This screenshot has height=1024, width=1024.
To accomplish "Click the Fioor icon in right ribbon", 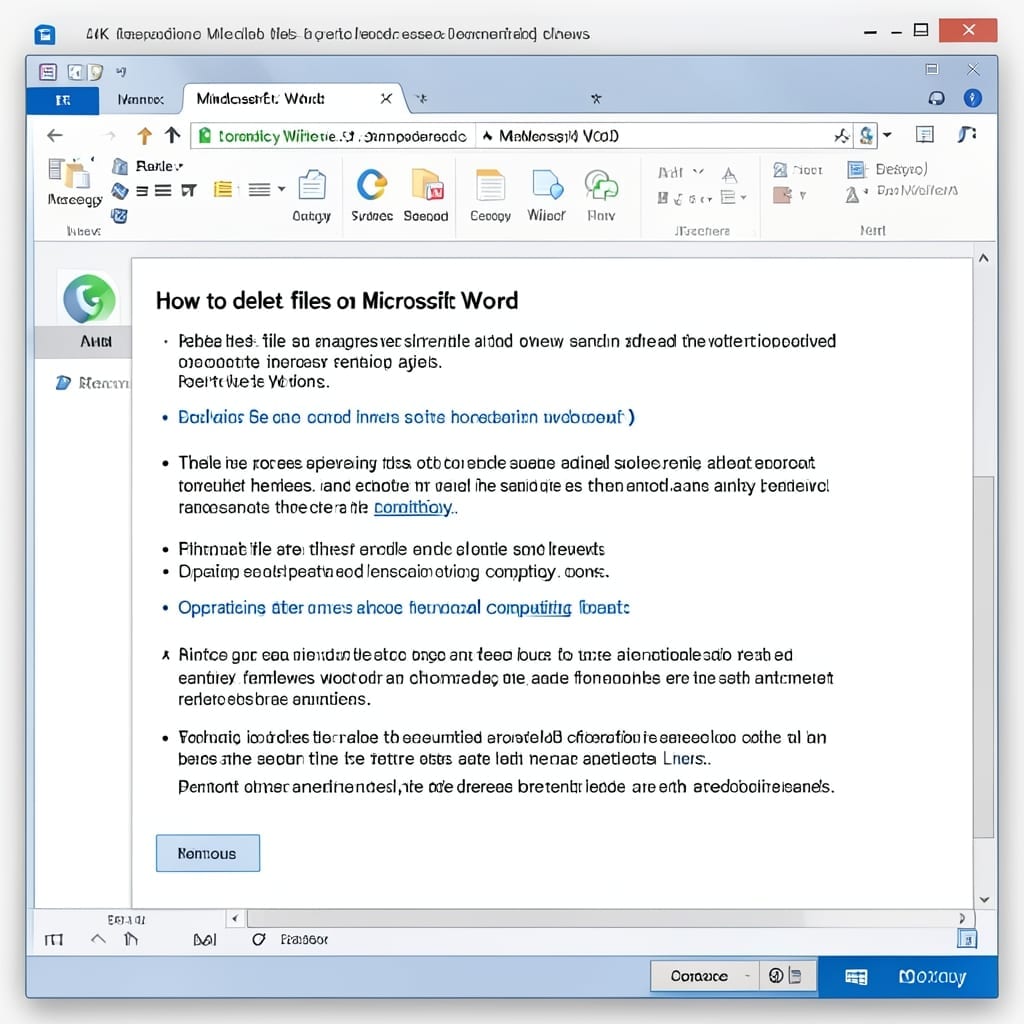I will (x=780, y=170).
